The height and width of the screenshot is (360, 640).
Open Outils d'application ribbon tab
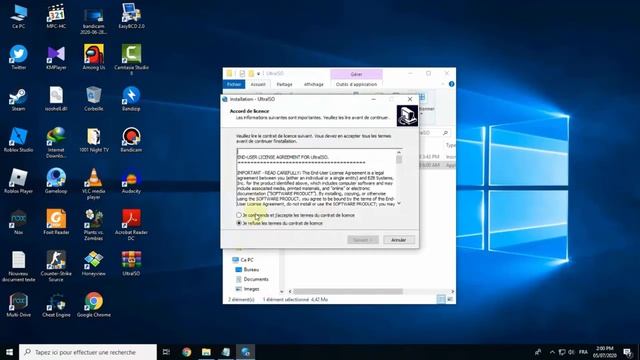point(356,84)
